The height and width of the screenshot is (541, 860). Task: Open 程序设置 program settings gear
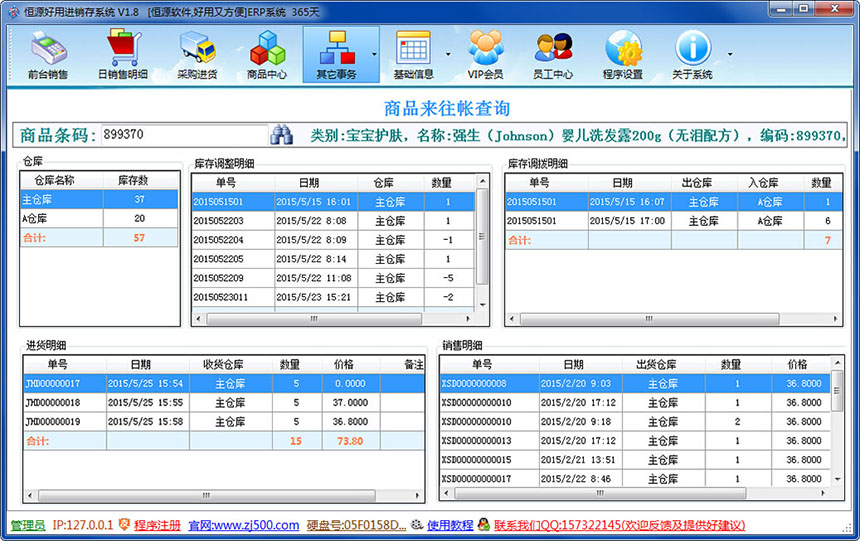623,54
